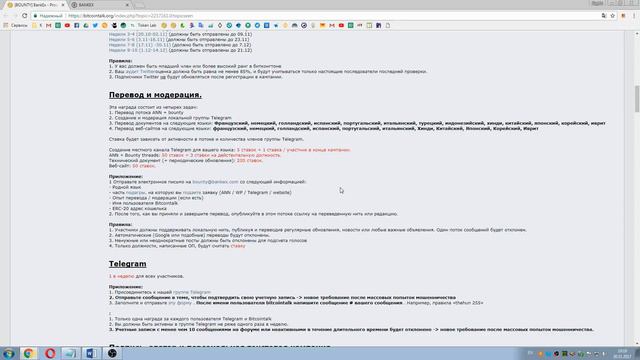Open the Недели 9-10 link
Screen dimensions: 640x360
pyautogui.click(x=138, y=50)
